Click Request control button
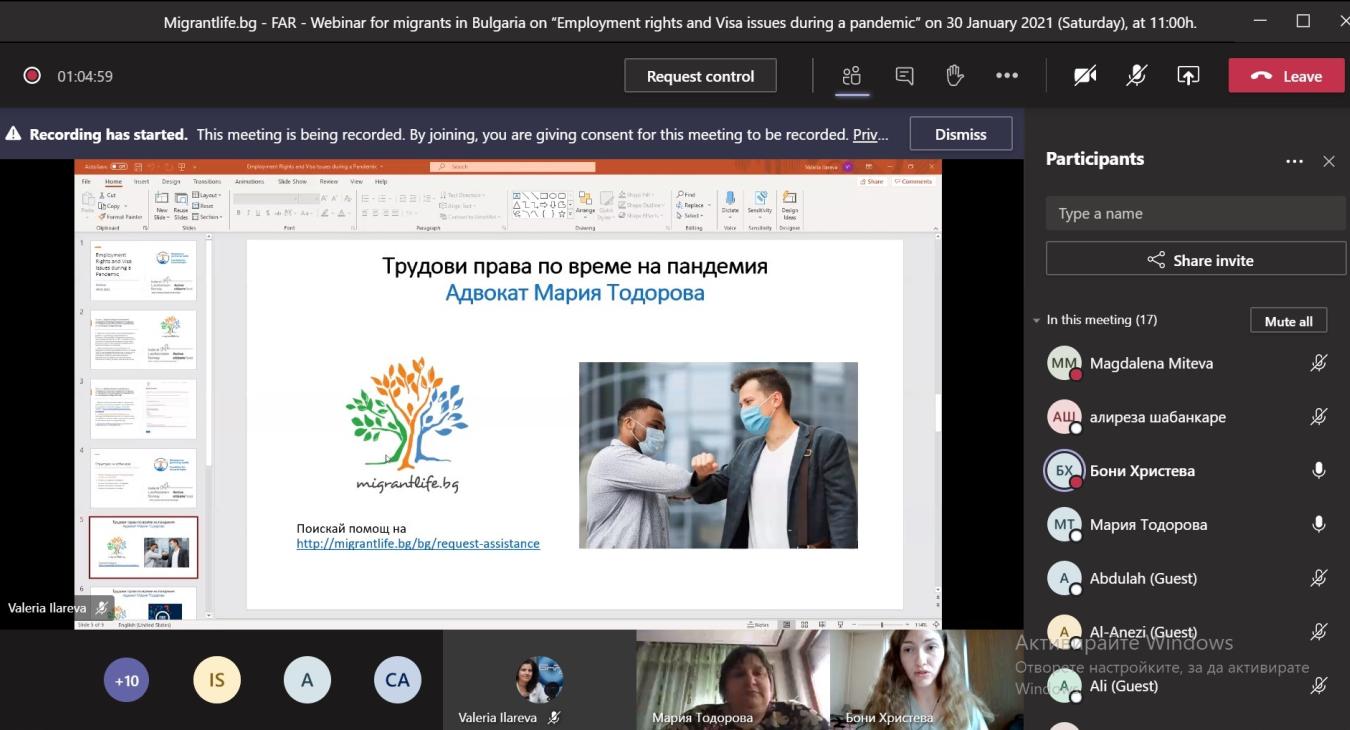 tap(700, 76)
